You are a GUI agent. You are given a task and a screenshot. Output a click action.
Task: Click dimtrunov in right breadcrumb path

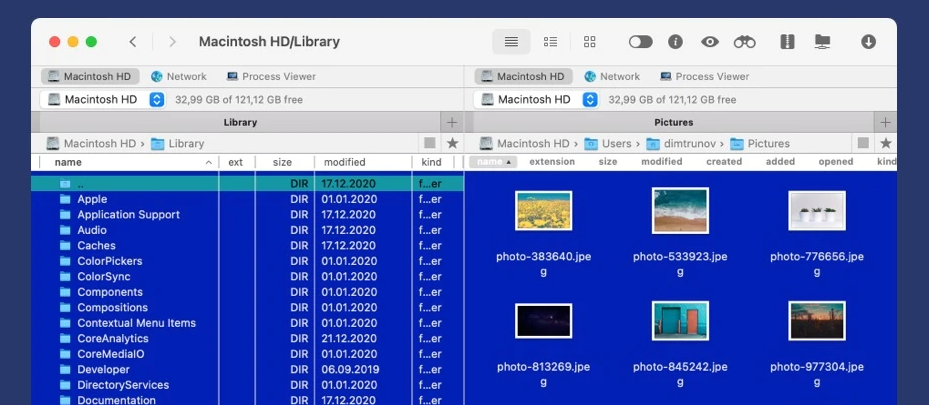[x=687, y=143]
